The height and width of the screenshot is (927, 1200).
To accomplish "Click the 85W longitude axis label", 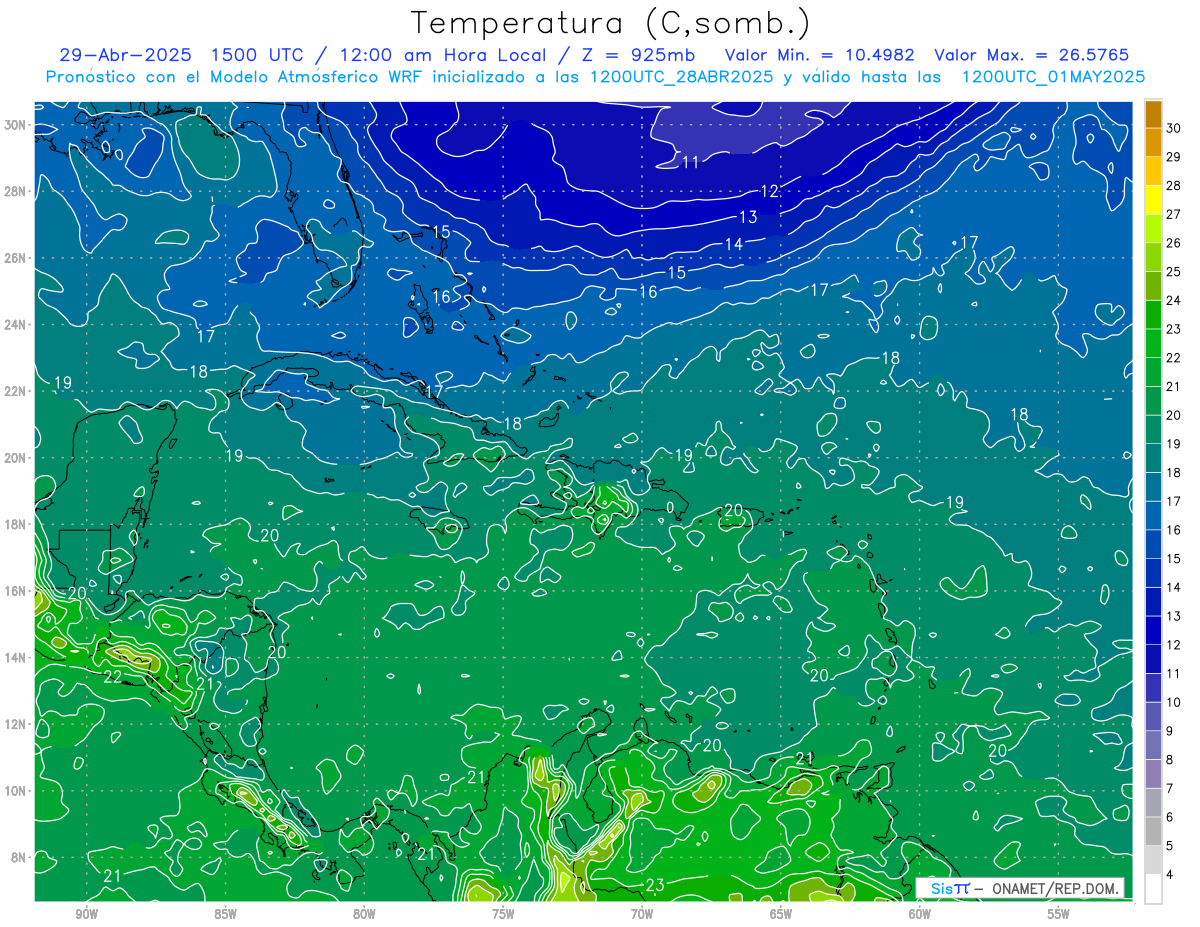I will click(225, 914).
